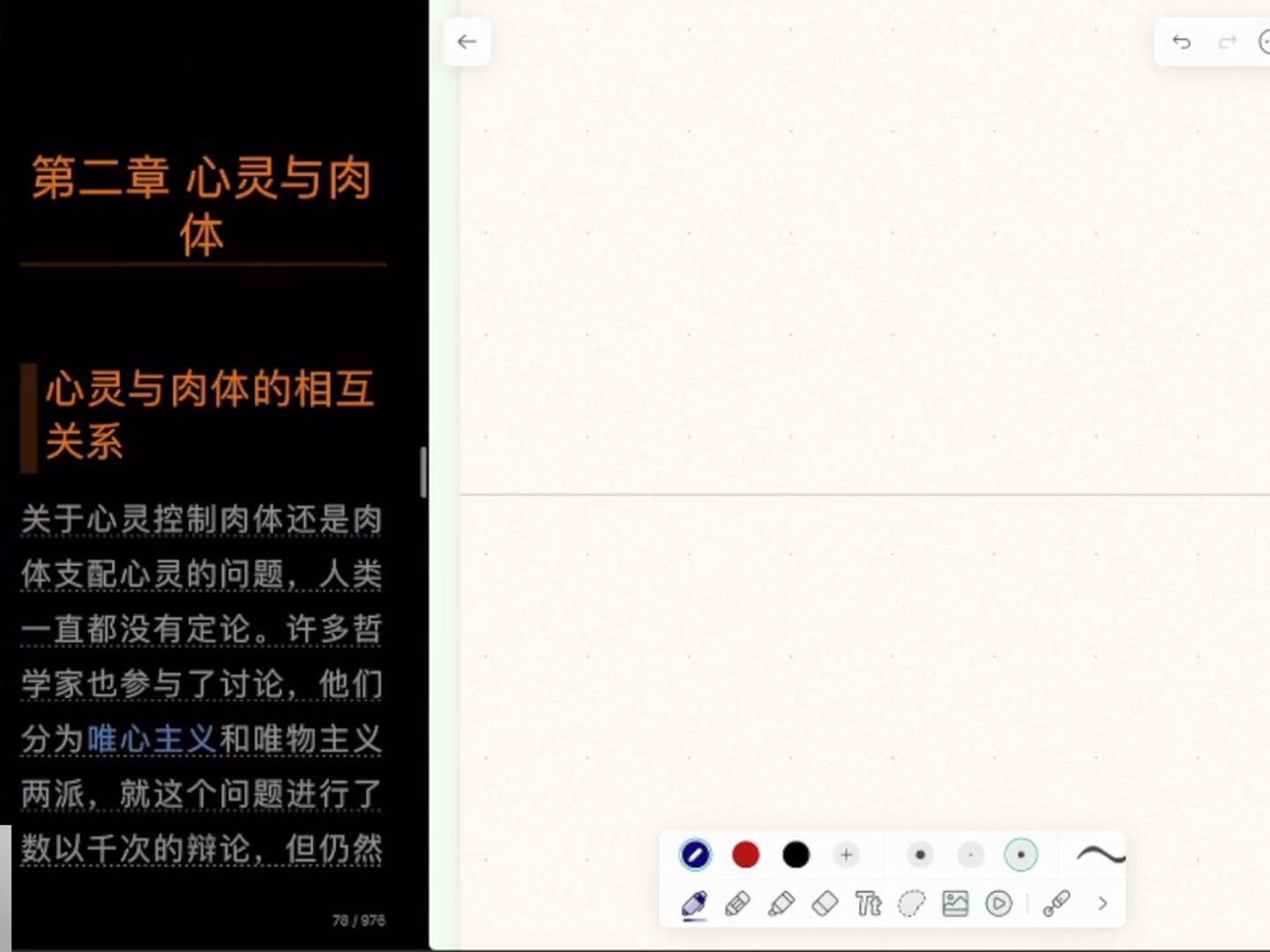Image resolution: width=1270 pixels, height=952 pixels.
Task: Choose the dark blue pen color
Action: [695, 854]
